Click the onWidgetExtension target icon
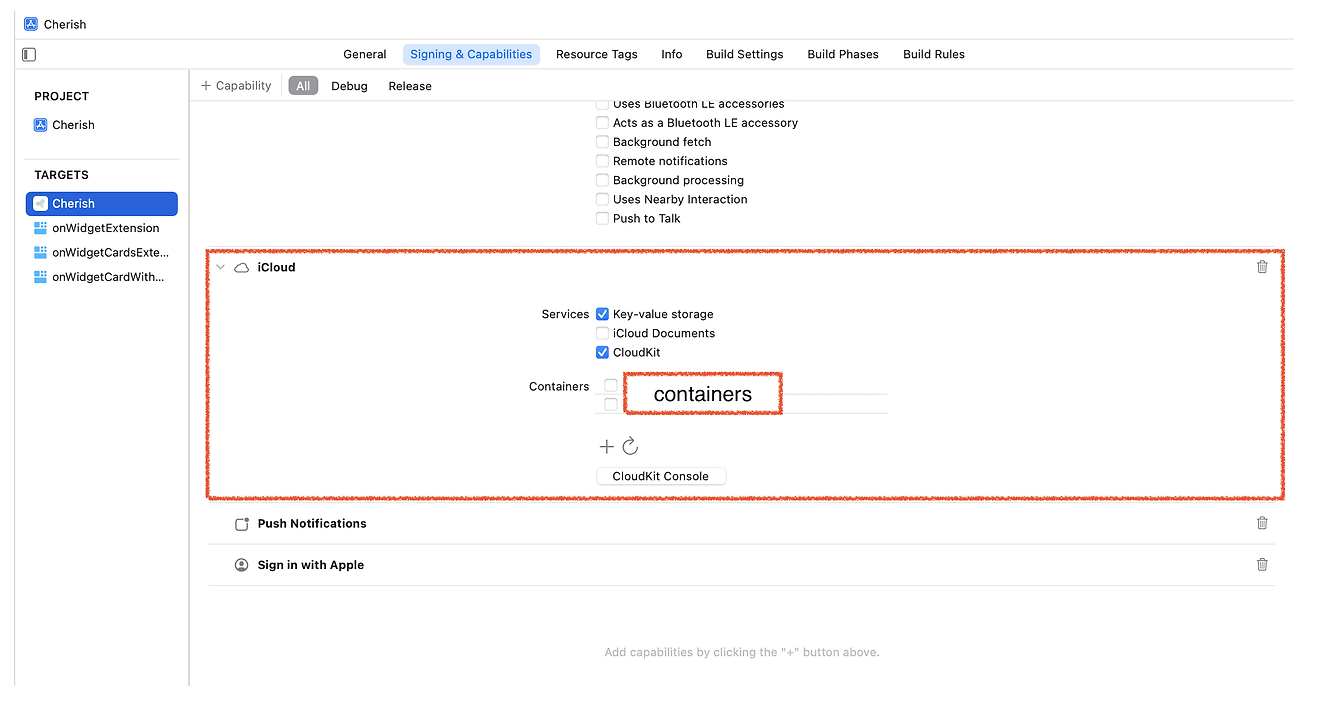 tap(40, 228)
